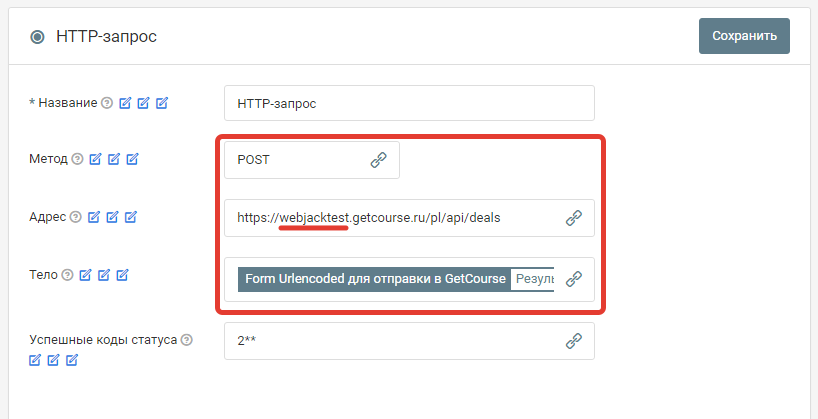This screenshot has height=419, width=818.
Task: Click the help icon next to Тело
Action: 67,274
